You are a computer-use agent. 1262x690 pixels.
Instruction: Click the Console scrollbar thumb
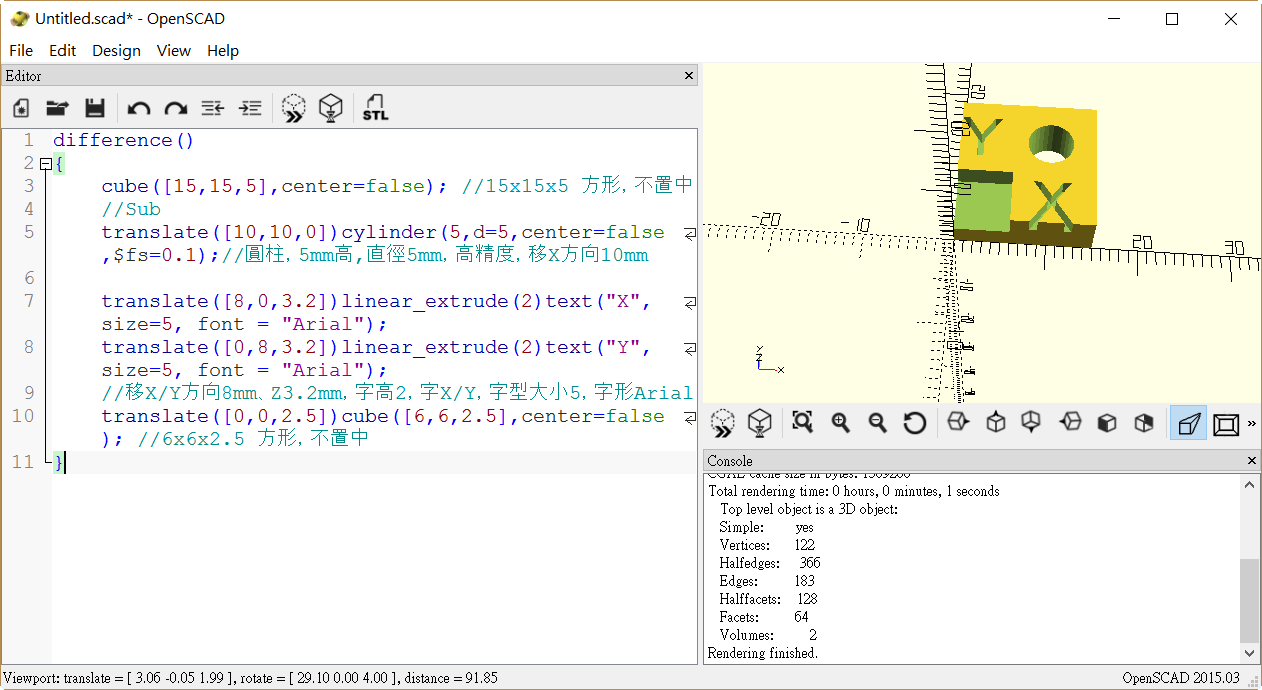(x=1250, y=600)
